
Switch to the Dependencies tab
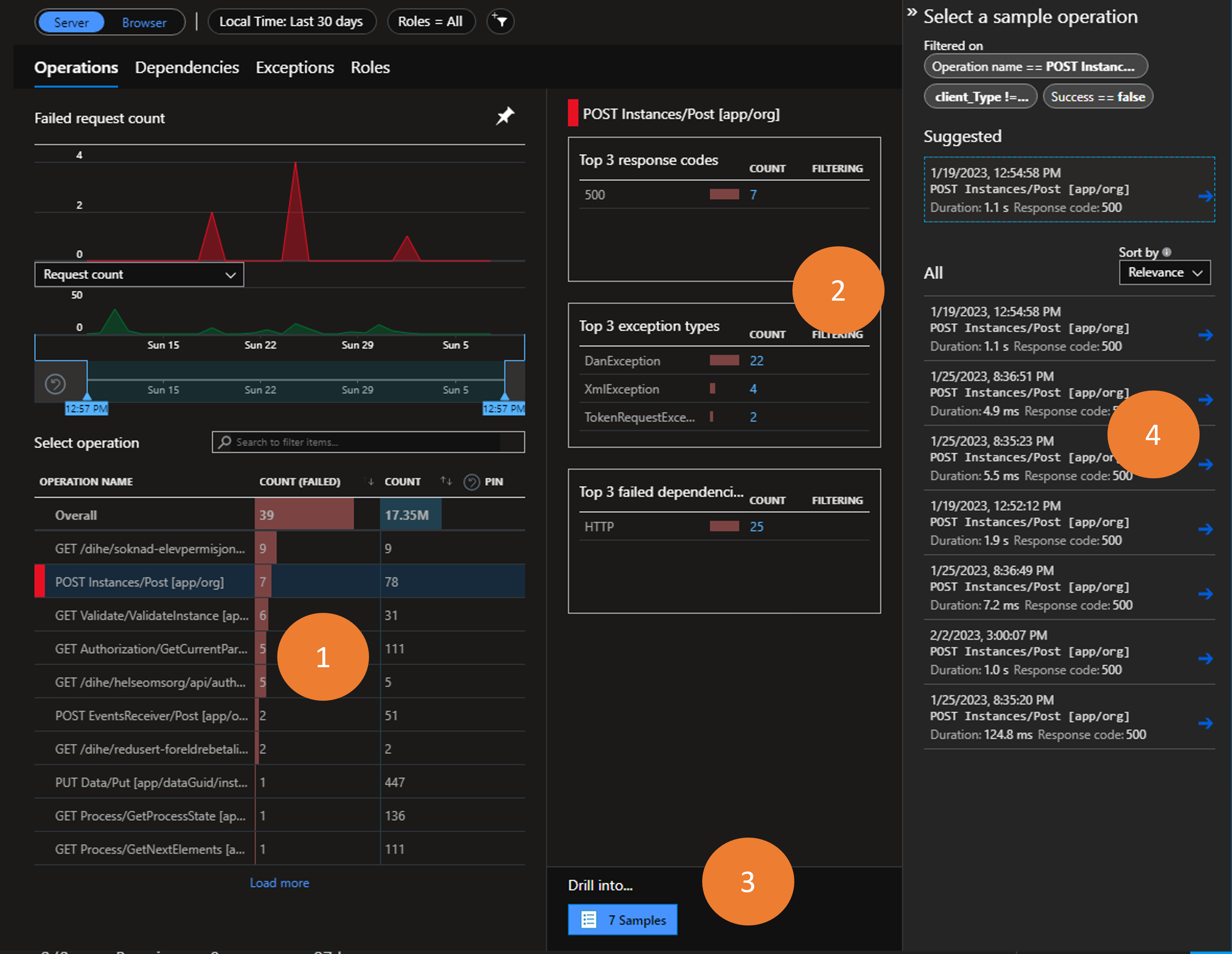187,68
